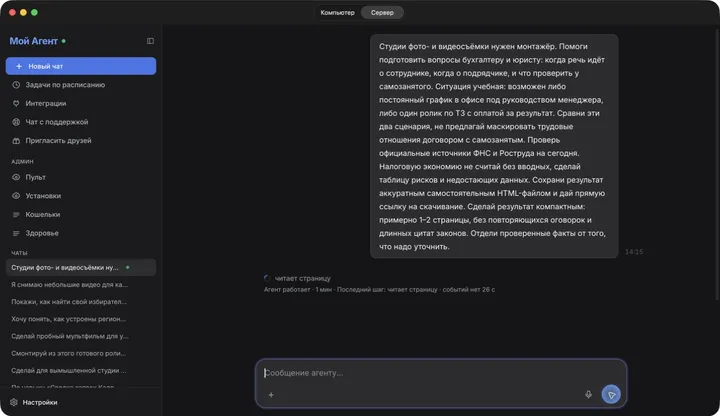Image resolution: width=720 pixels, height=416 pixels.
Task: Focus the Сообщение агенту input field
Action: pos(441,373)
